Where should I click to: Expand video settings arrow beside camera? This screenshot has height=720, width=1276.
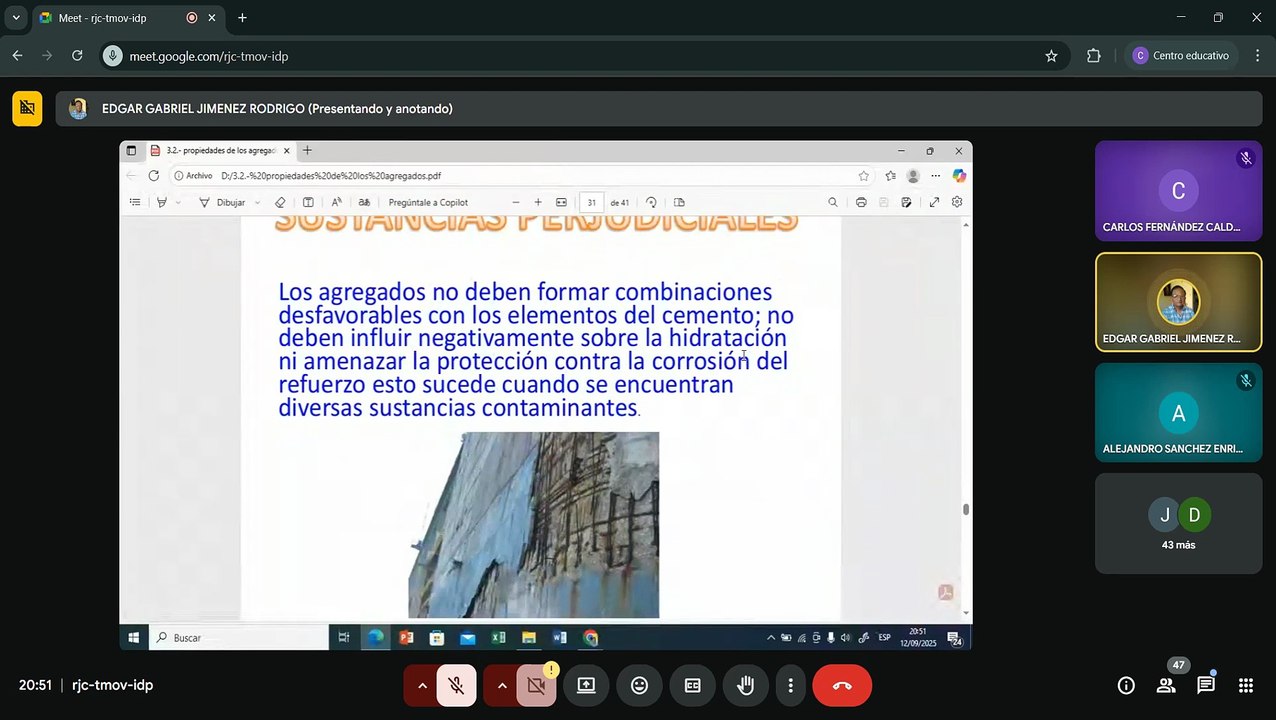[x=502, y=686]
